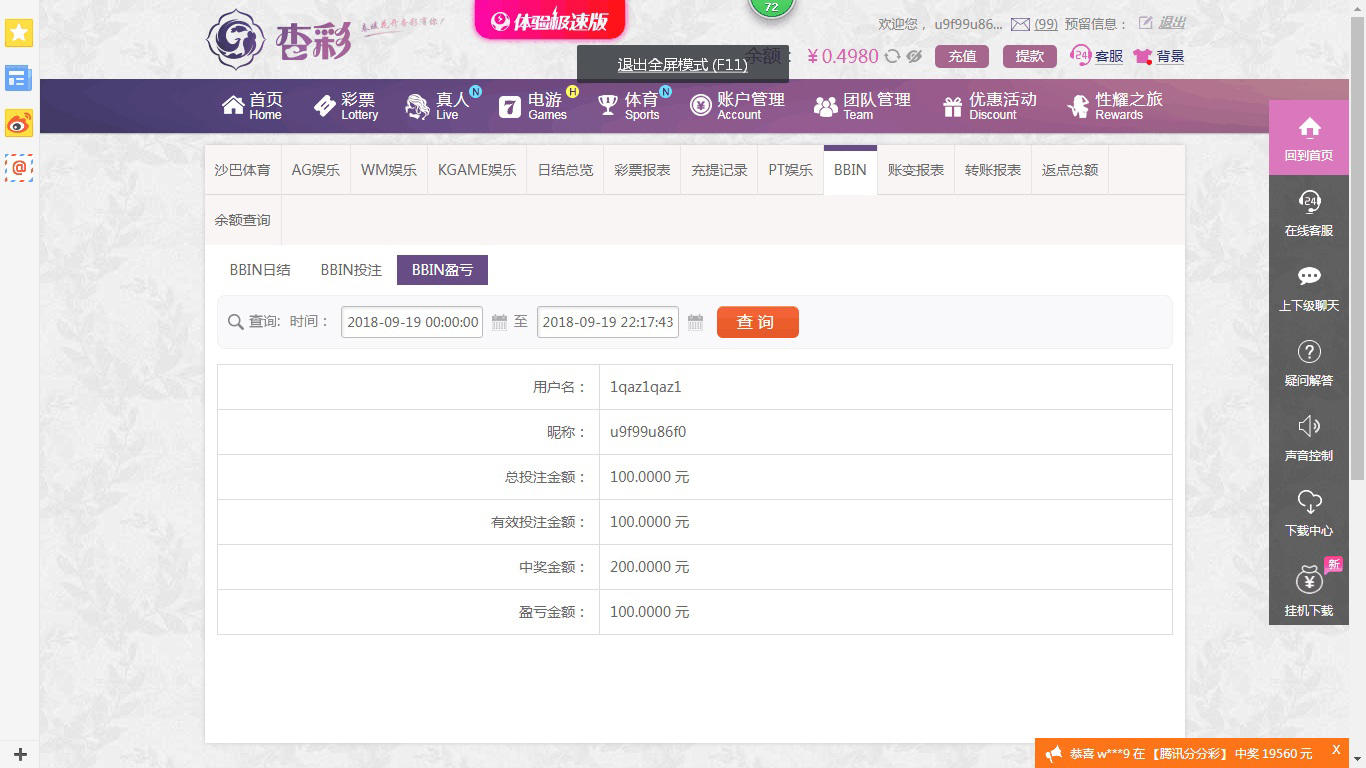The height and width of the screenshot is (768, 1366).
Task: Click the start time input field
Action: 412,322
